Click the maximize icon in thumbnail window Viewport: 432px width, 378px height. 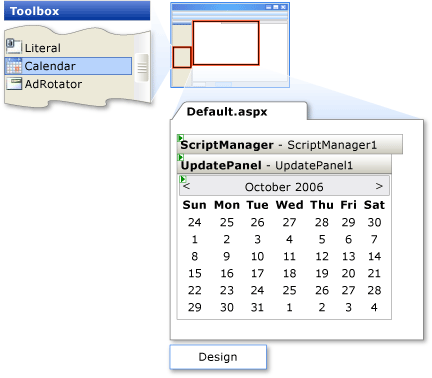[x=276, y=7]
